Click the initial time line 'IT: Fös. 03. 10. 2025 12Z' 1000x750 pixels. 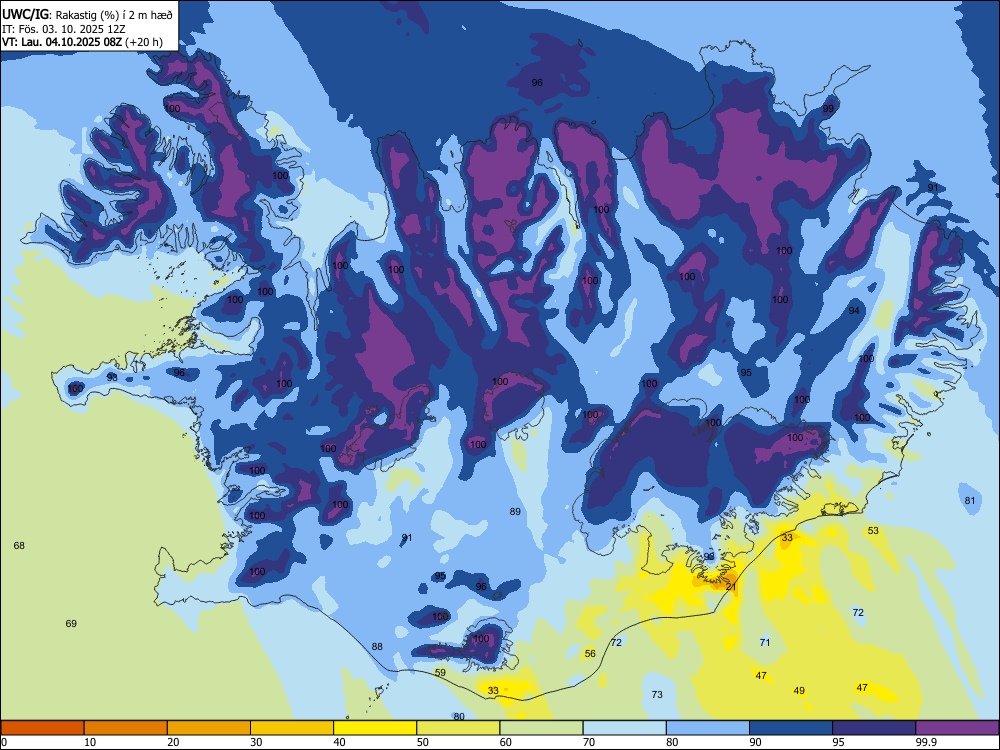(x=64, y=29)
